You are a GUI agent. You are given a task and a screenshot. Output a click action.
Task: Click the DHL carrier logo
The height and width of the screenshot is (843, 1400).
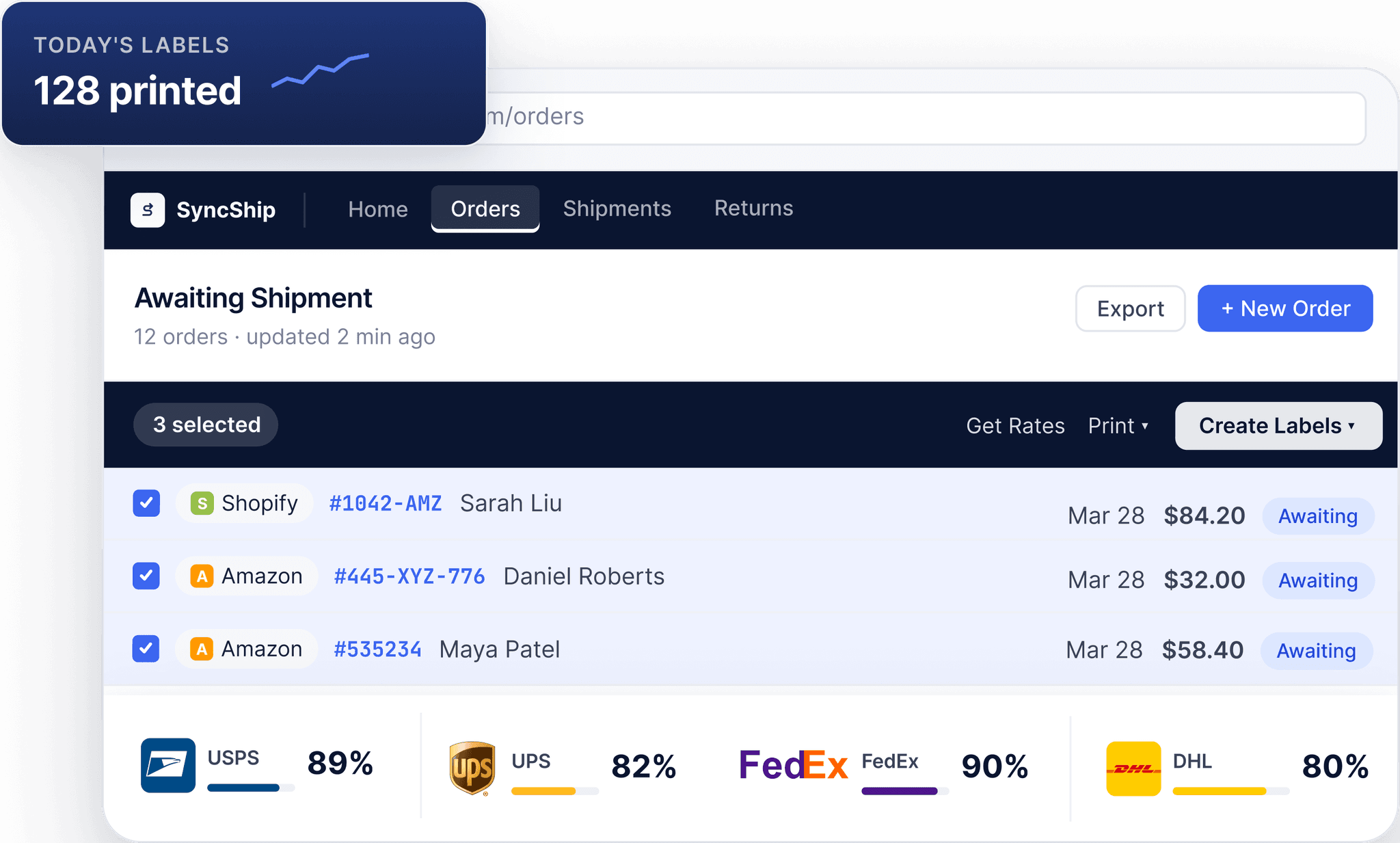1133,768
